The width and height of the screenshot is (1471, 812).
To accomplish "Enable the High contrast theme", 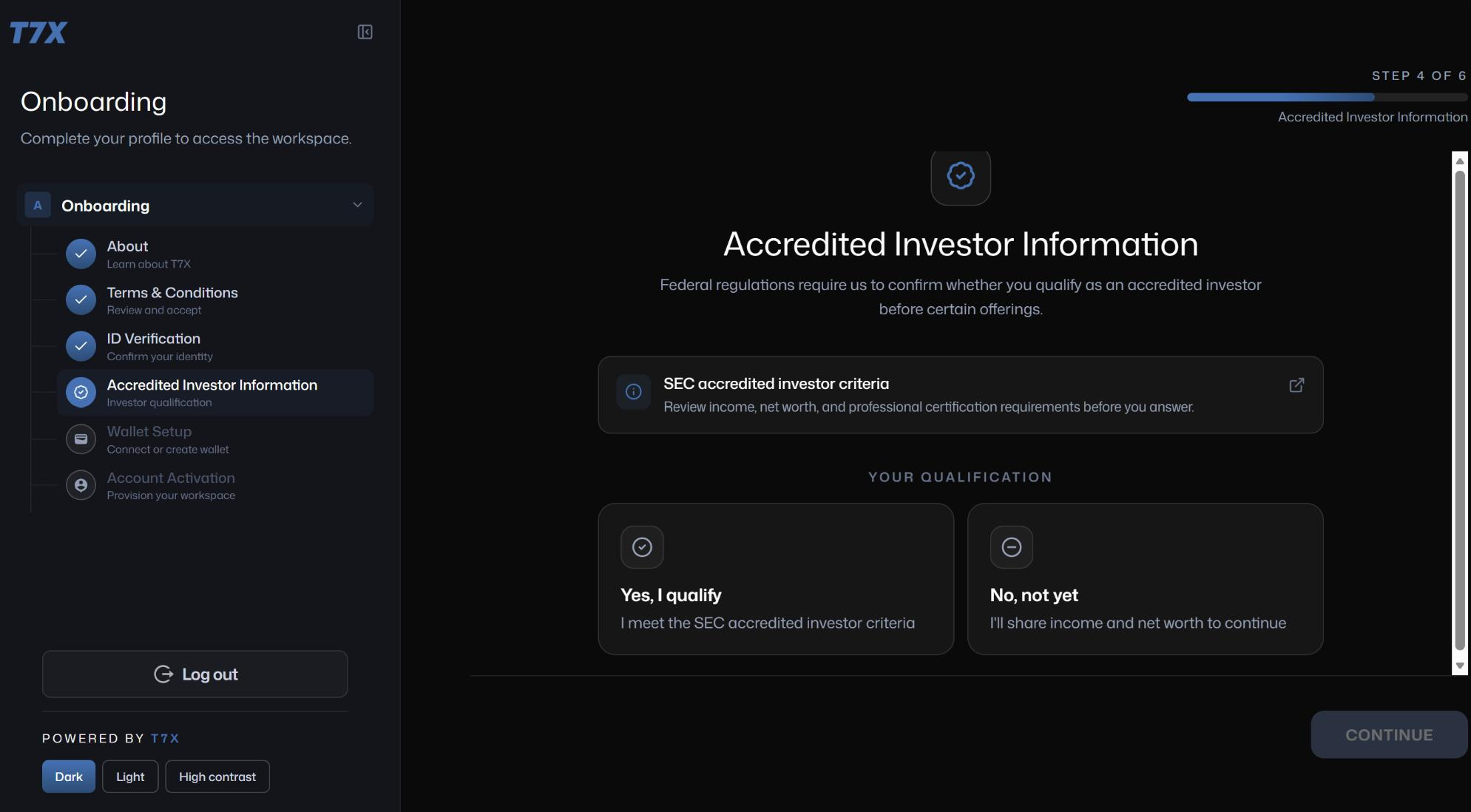I will pyautogui.click(x=217, y=777).
